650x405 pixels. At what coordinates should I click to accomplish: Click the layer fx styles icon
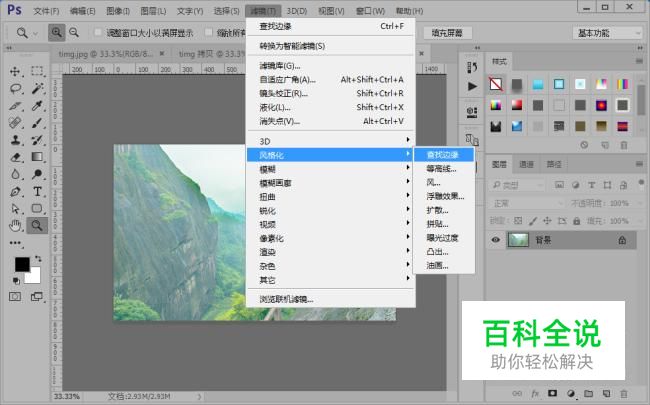pyautogui.click(x=535, y=393)
